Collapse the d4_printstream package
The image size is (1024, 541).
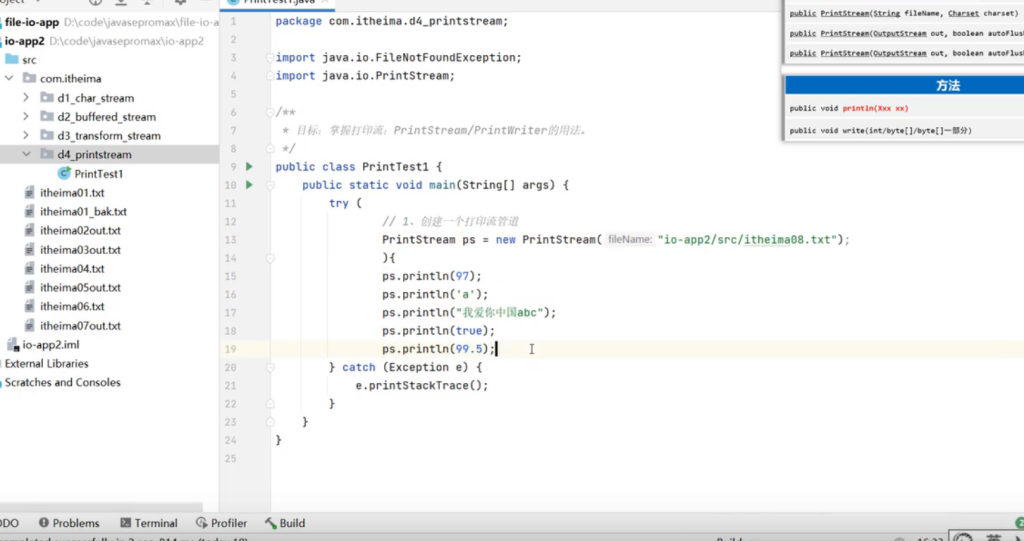(26, 155)
